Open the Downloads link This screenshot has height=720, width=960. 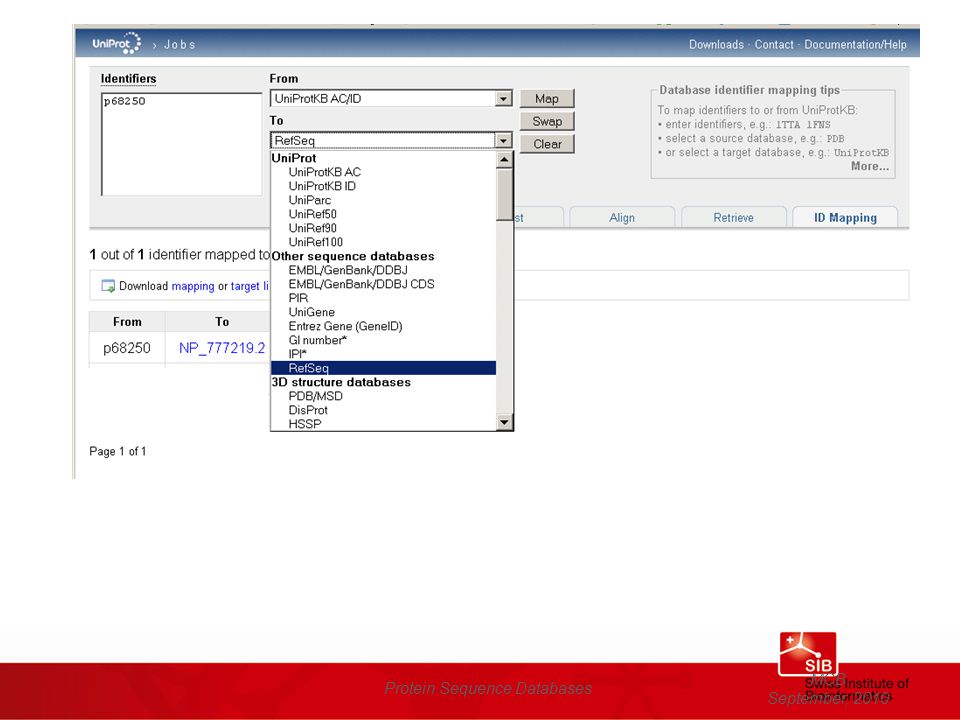(x=716, y=45)
